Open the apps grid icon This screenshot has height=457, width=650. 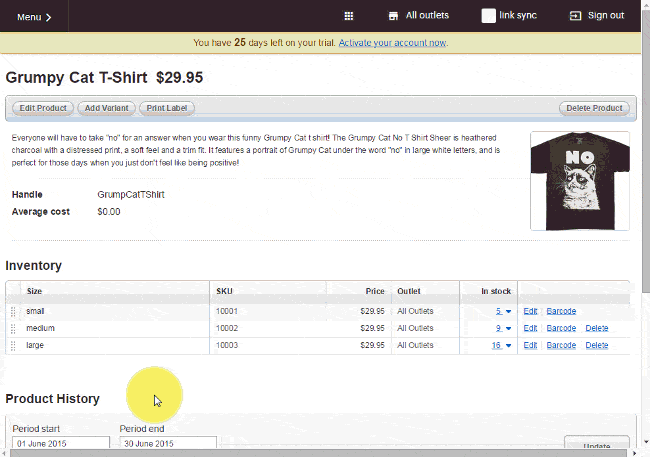point(349,16)
